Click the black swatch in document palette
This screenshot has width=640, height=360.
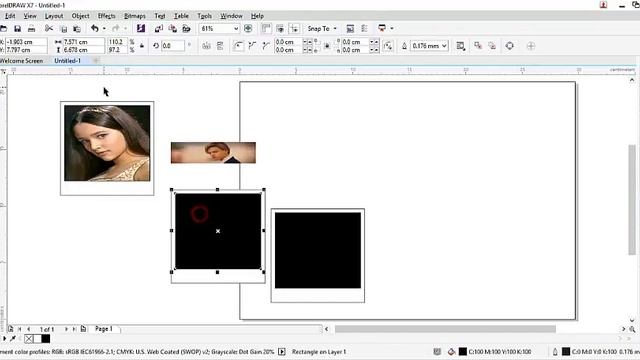46,338
